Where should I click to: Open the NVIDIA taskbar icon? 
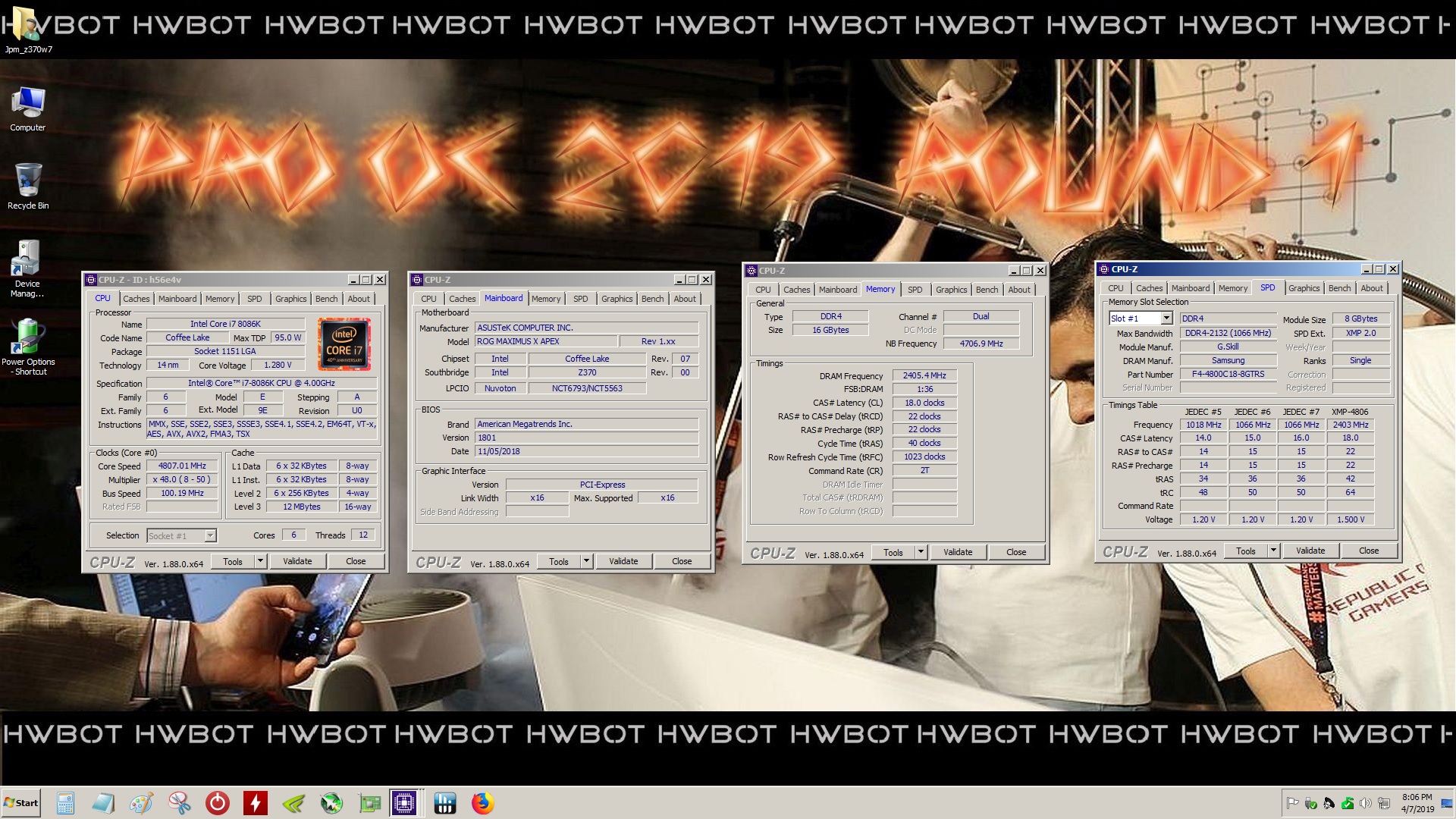(x=293, y=803)
